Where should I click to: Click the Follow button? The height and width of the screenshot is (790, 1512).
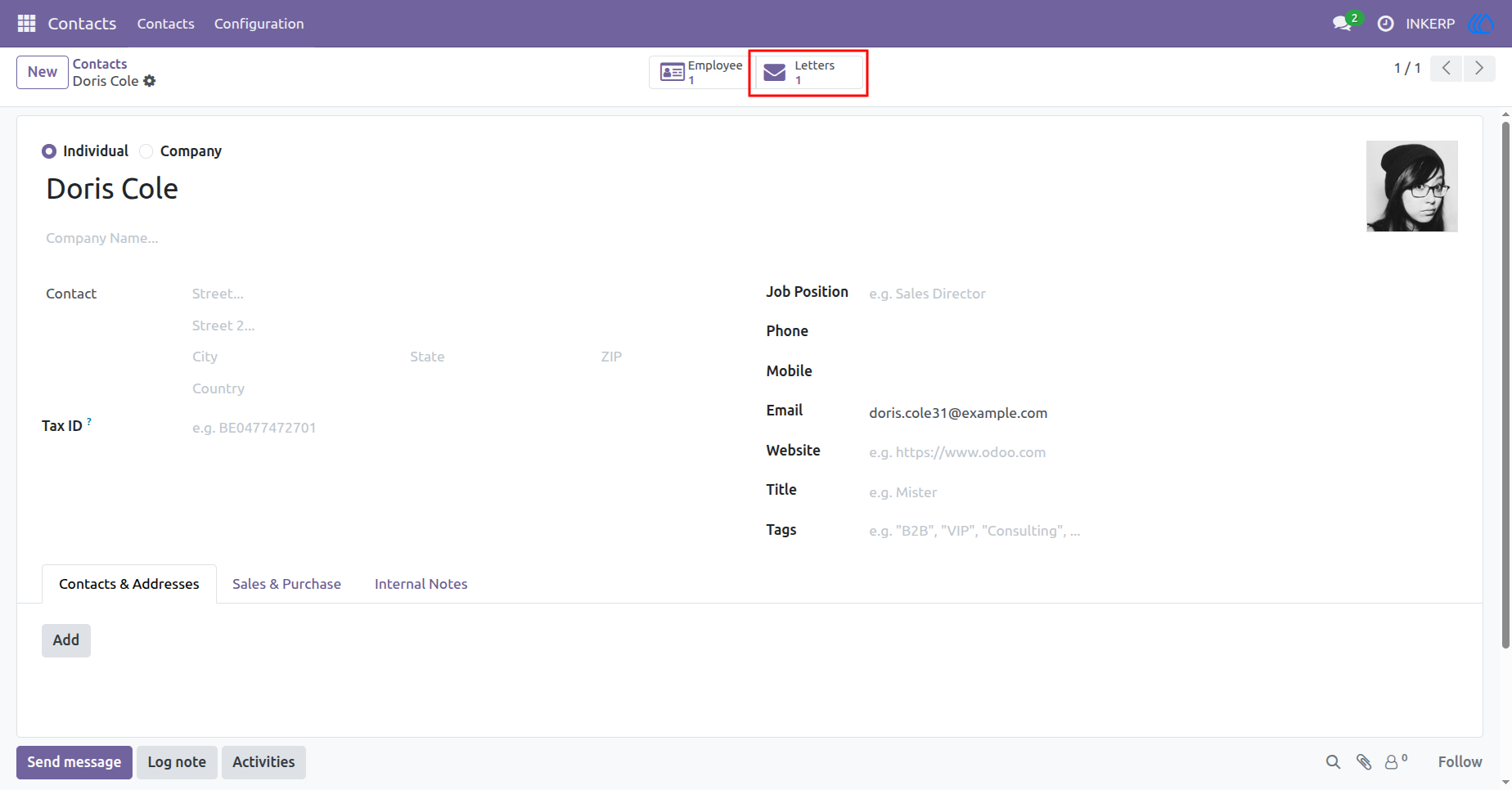[x=1460, y=762]
